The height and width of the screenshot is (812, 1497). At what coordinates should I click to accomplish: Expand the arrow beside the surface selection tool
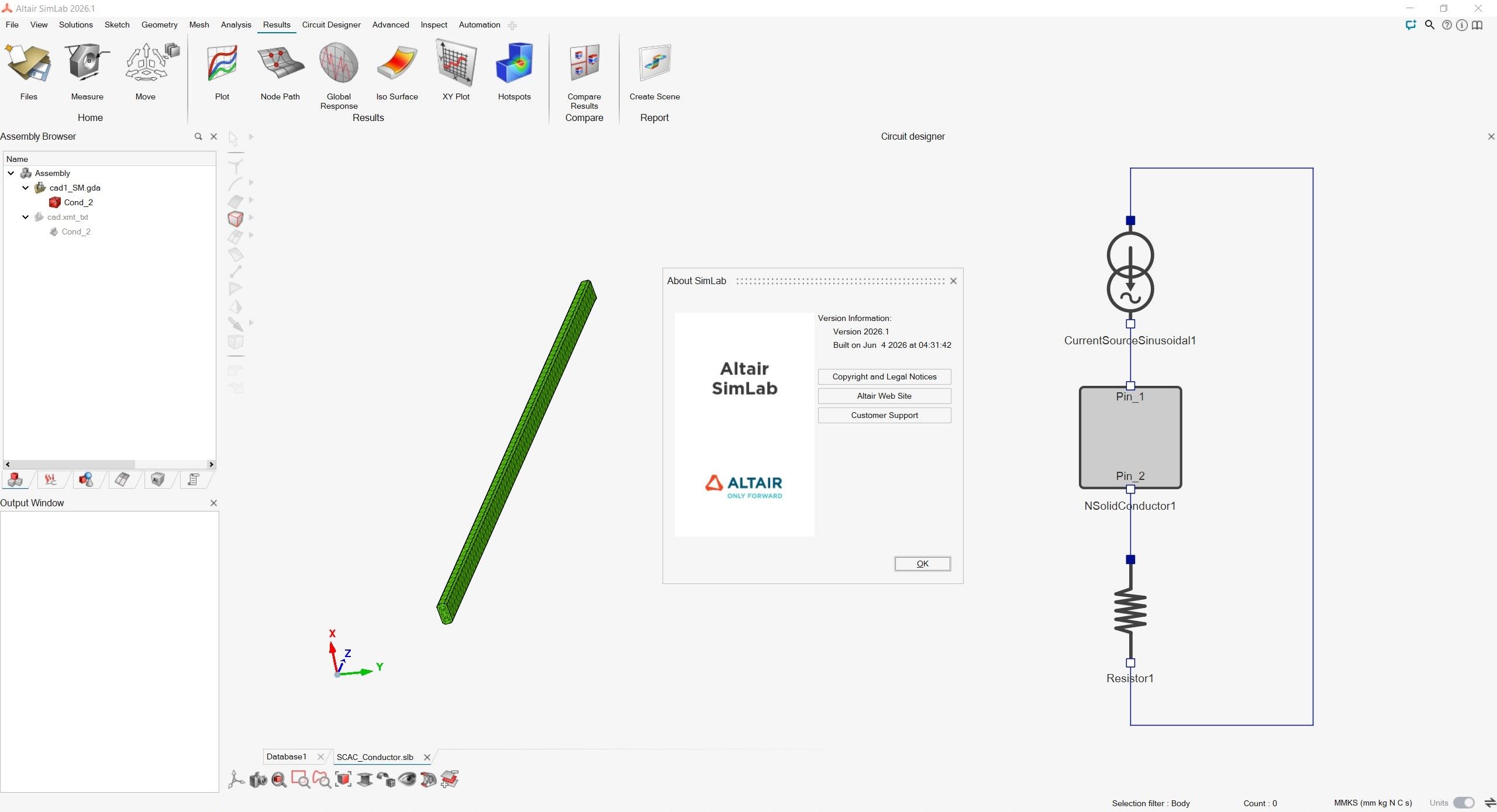[251, 200]
